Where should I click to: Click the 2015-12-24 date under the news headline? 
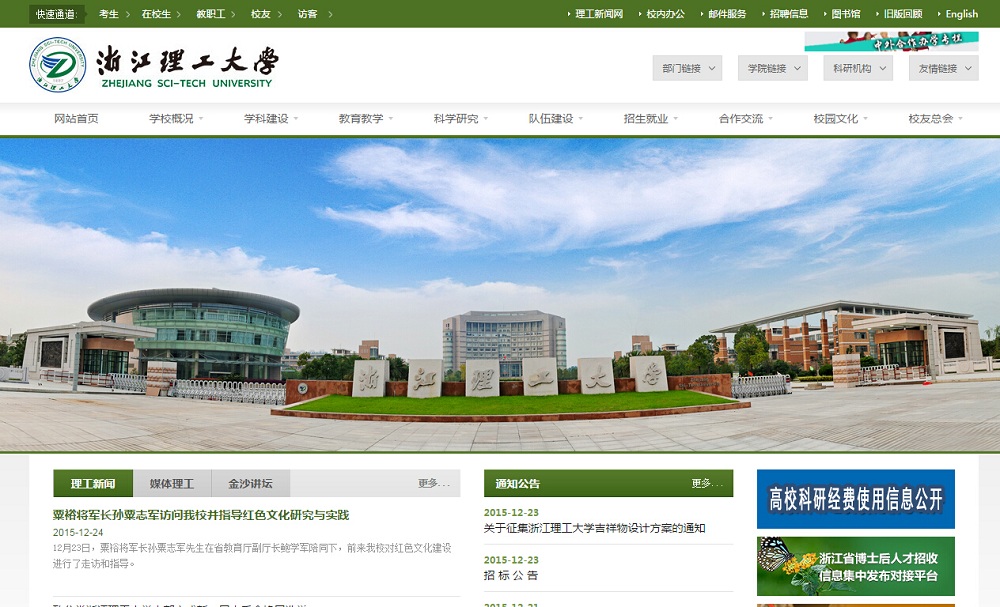pyautogui.click(x=78, y=532)
